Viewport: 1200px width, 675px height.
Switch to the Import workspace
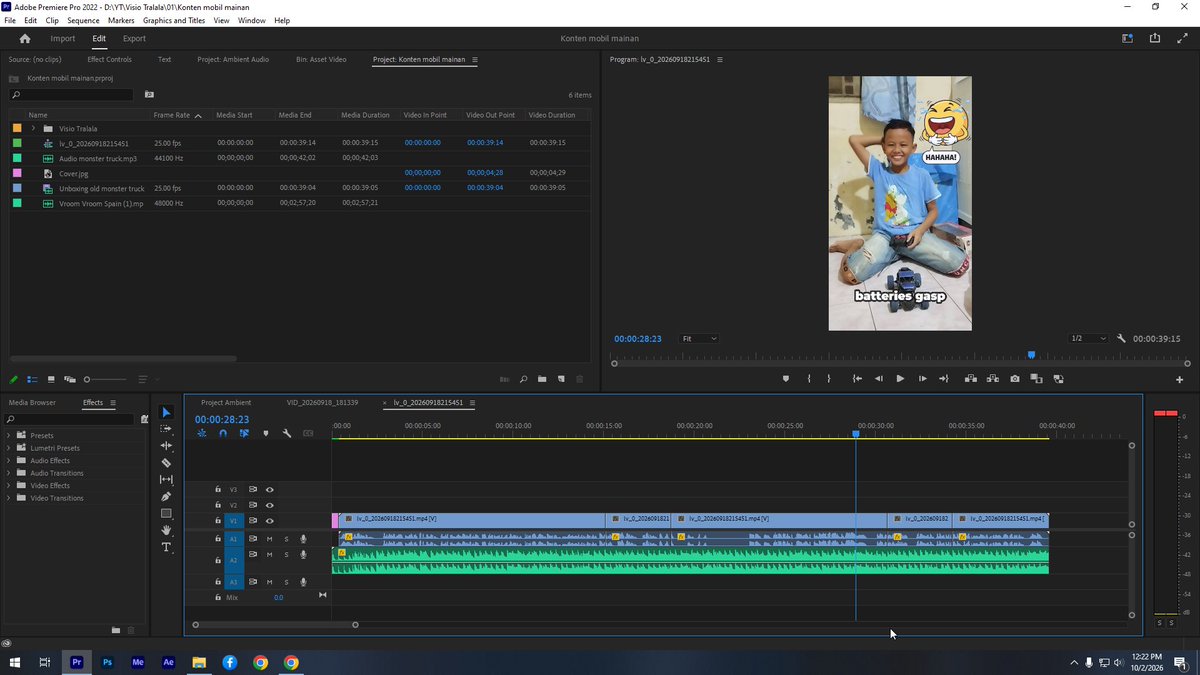click(63, 38)
